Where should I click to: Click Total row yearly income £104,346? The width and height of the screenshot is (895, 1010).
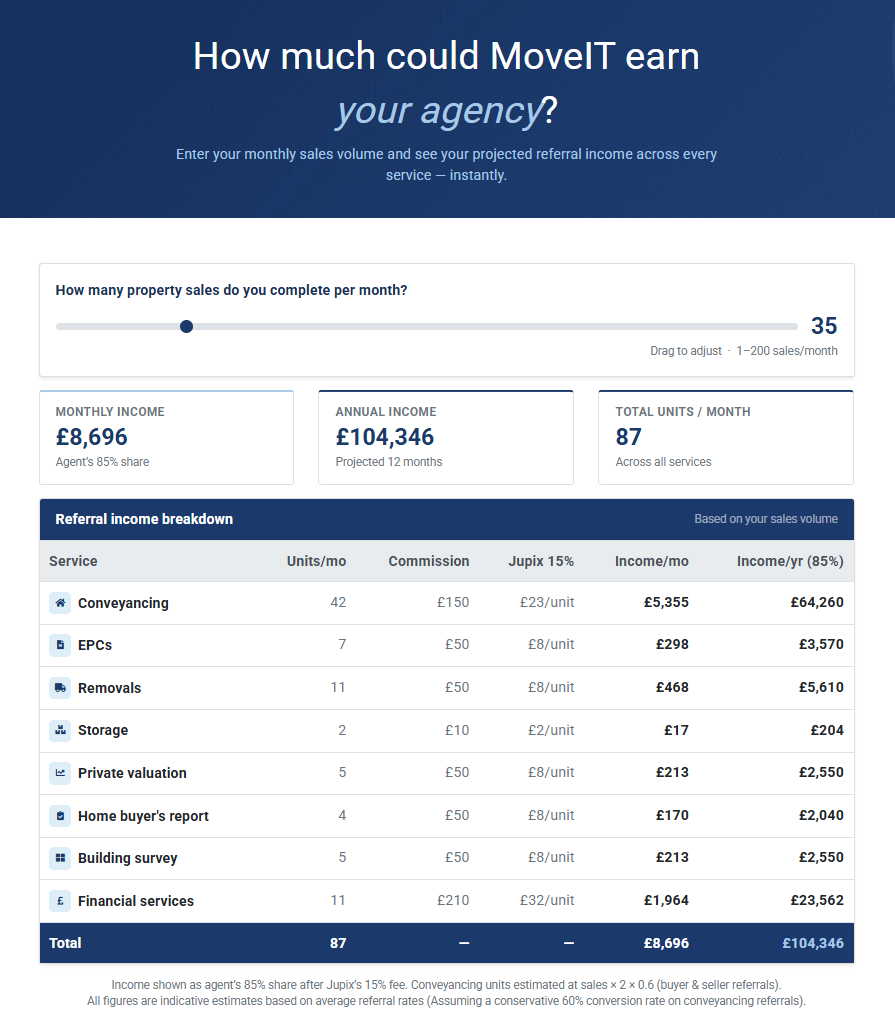[813, 943]
